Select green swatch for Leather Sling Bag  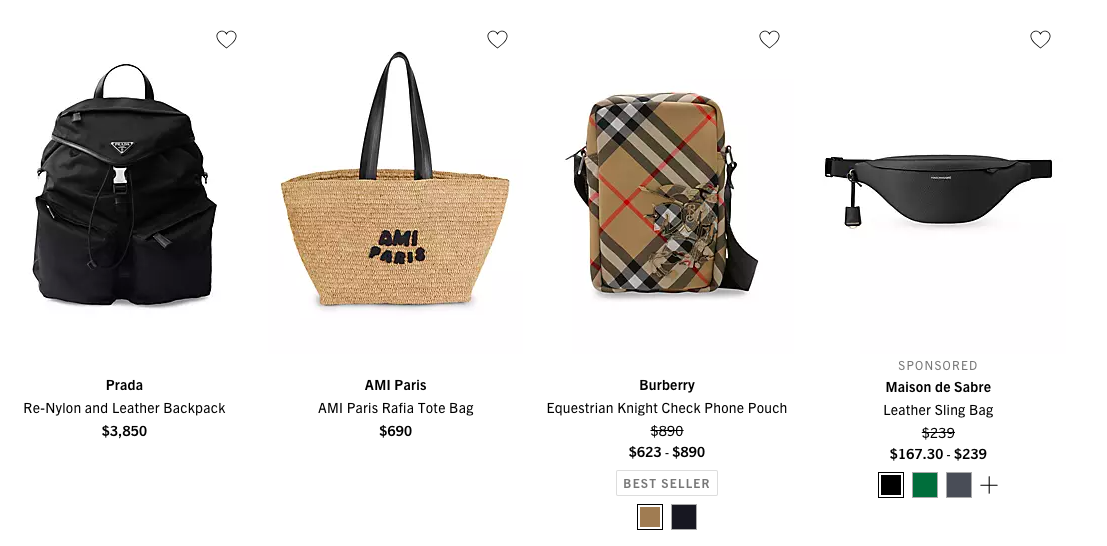coord(925,485)
